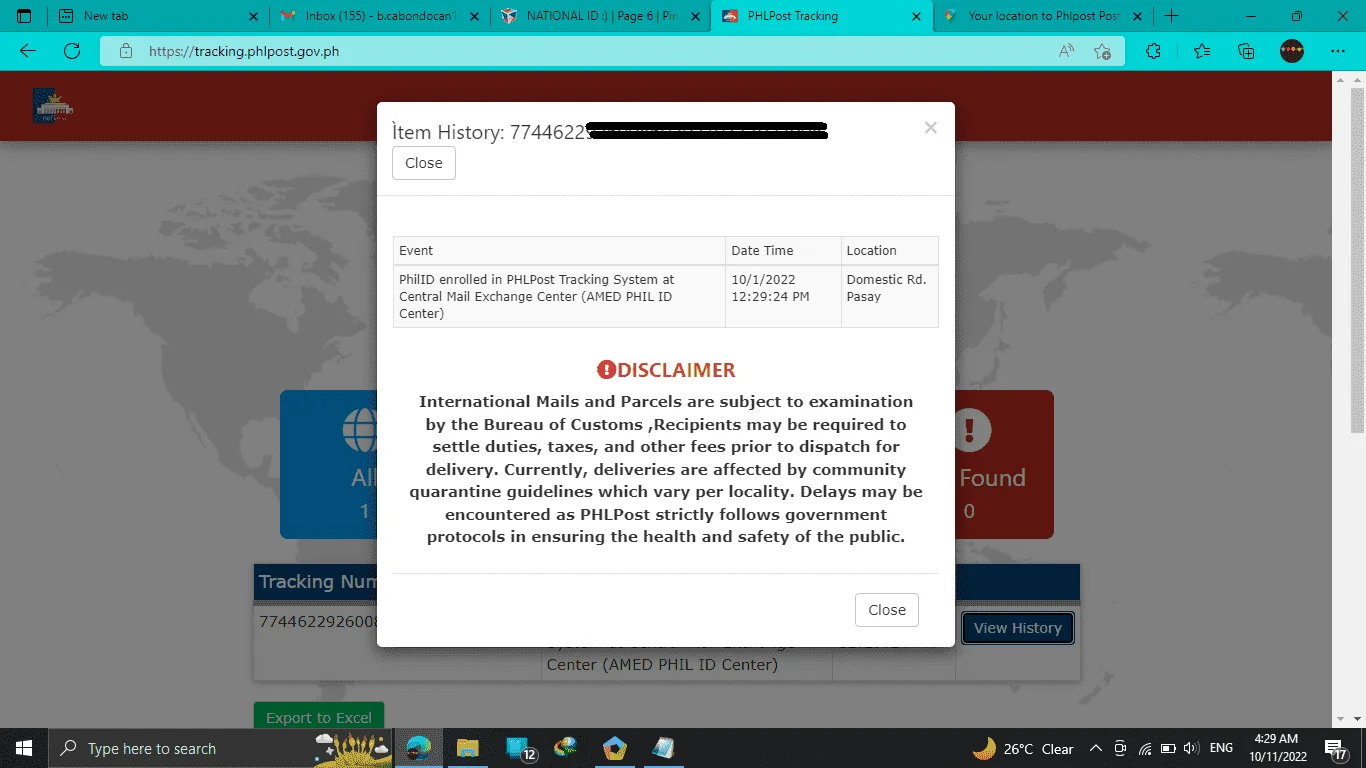
Task: Open Microsoft Edge from taskbar
Action: [x=419, y=748]
